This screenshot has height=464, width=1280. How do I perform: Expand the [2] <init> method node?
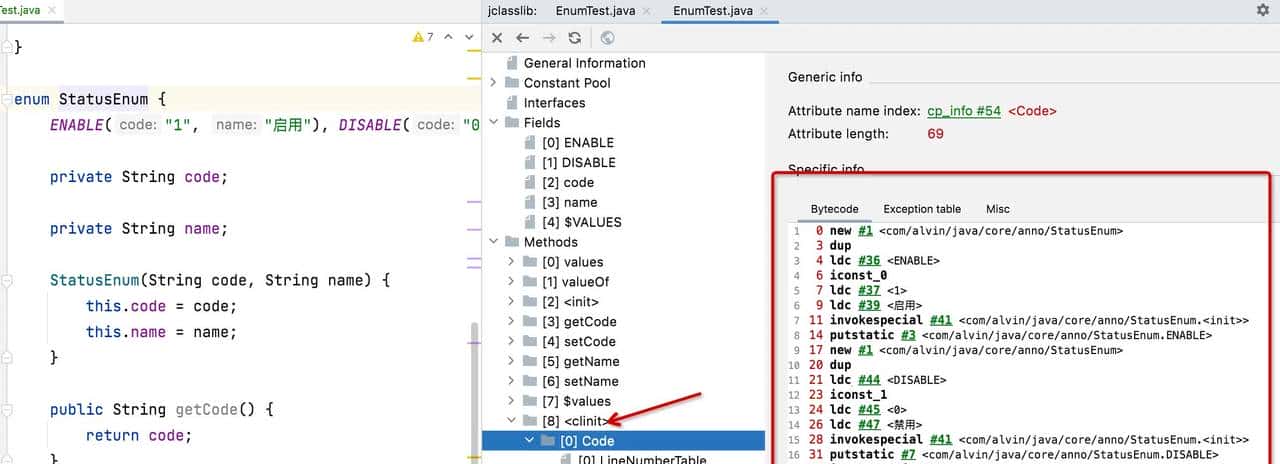[x=511, y=302]
